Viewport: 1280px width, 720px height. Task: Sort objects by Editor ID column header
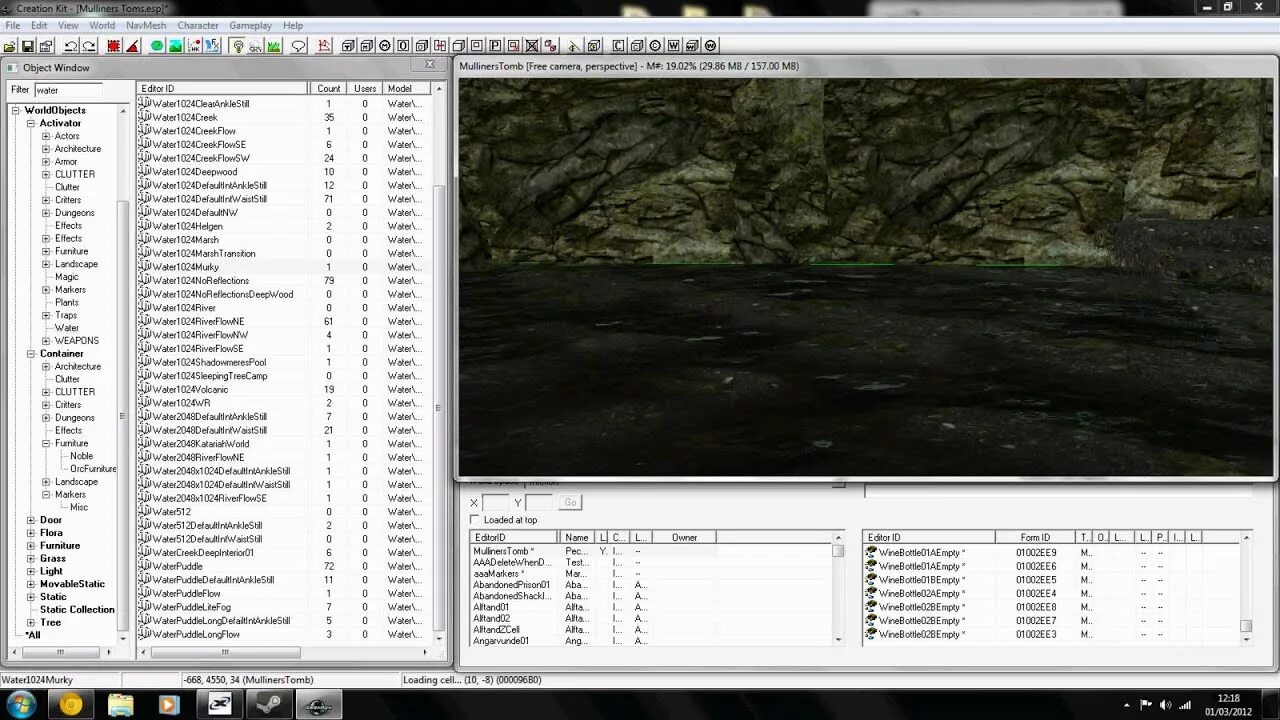[x=224, y=89]
